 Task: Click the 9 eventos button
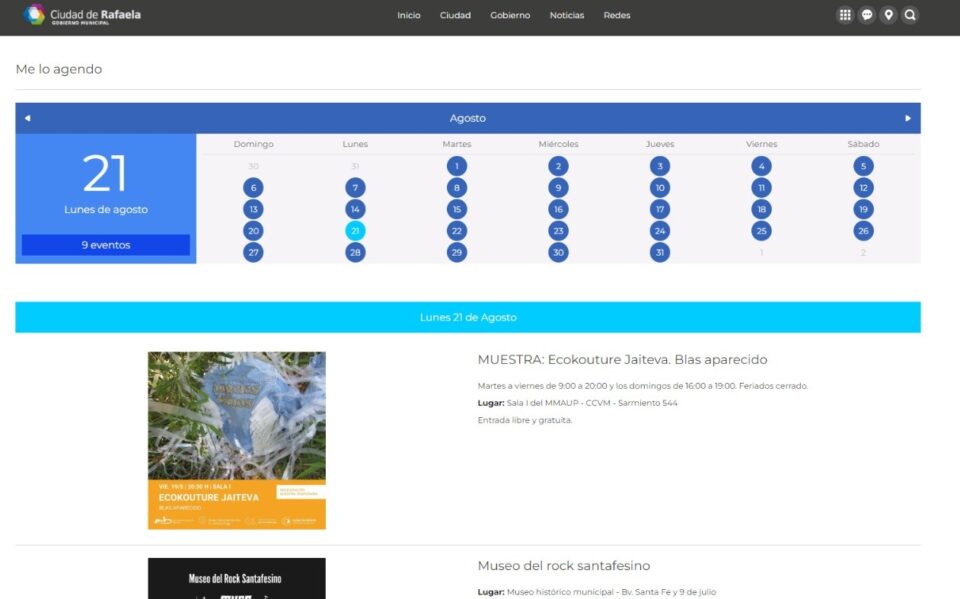106,245
